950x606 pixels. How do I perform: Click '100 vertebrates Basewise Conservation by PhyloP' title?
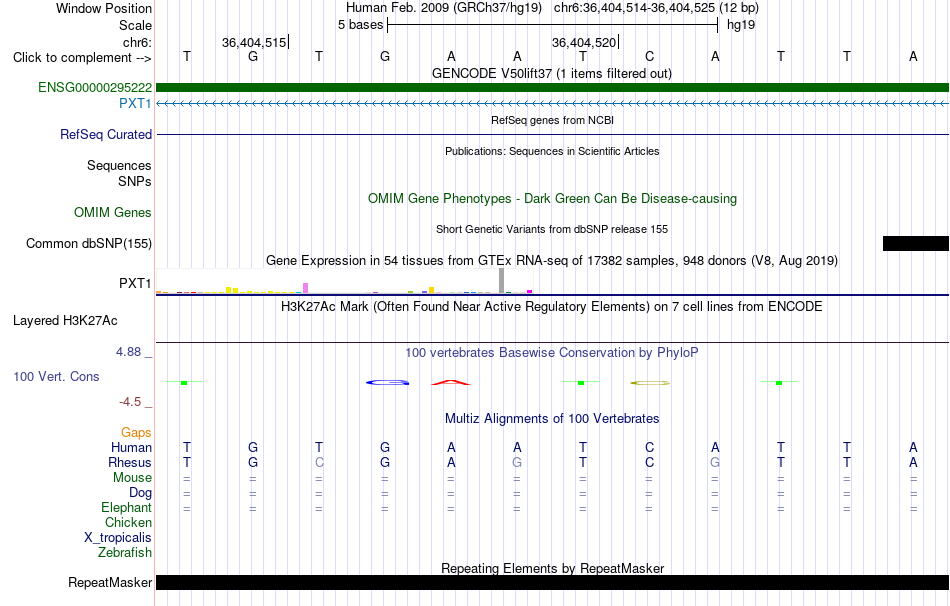click(x=552, y=353)
